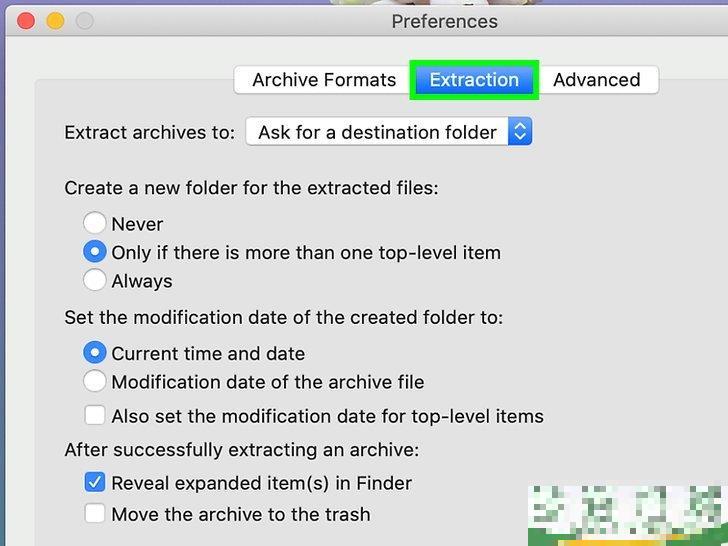Open the Advanced tab

(x=597, y=80)
